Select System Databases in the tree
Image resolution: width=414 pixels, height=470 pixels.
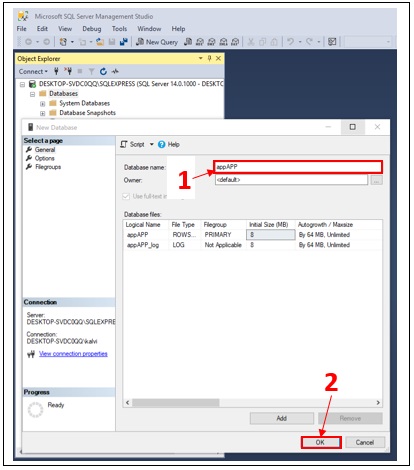click(x=84, y=103)
